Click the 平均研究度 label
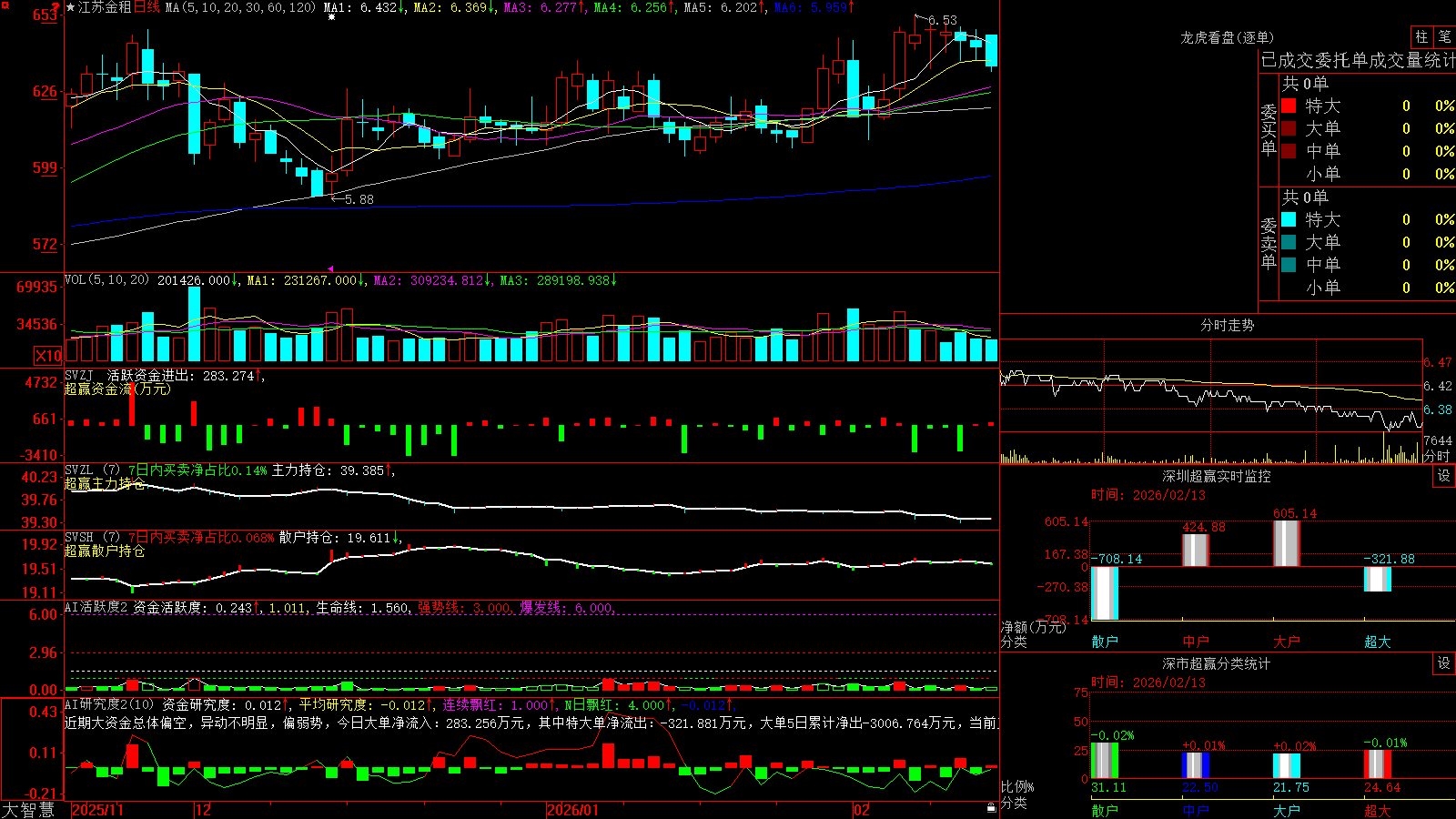Screen dimensions: 1456x819 pyautogui.click(x=335, y=704)
